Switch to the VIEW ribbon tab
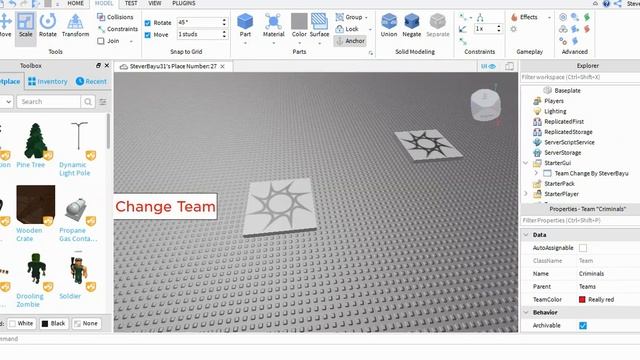Screen dimensions: 640x360 pyautogui.click(x=155, y=3)
